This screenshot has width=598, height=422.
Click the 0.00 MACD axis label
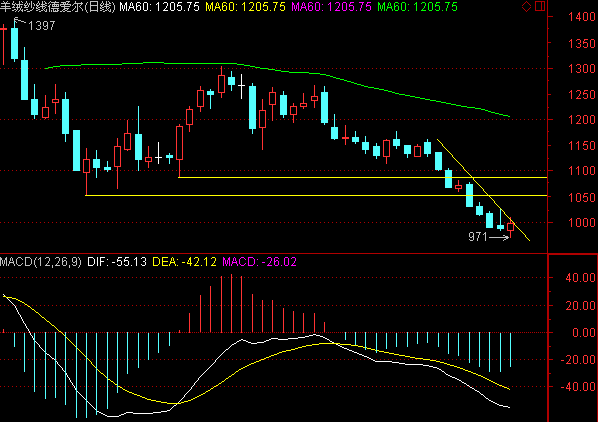click(584, 333)
